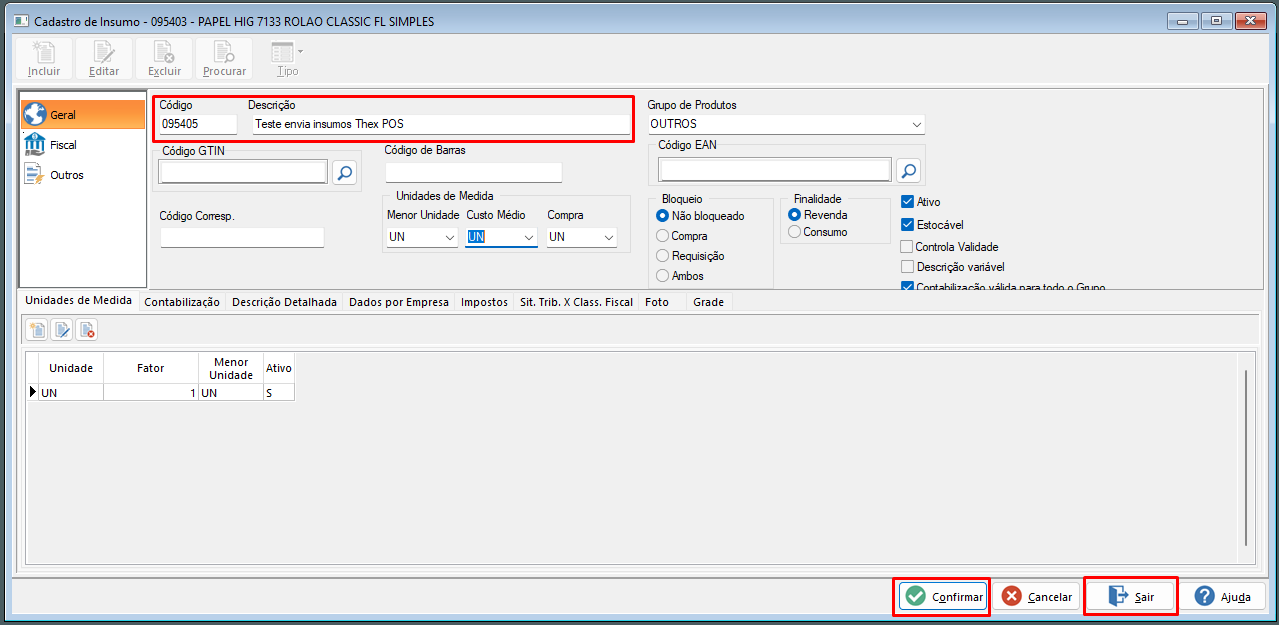Open Sit. Trib. X Class. Fiscal tab
This screenshot has width=1279, height=625.
(577, 302)
